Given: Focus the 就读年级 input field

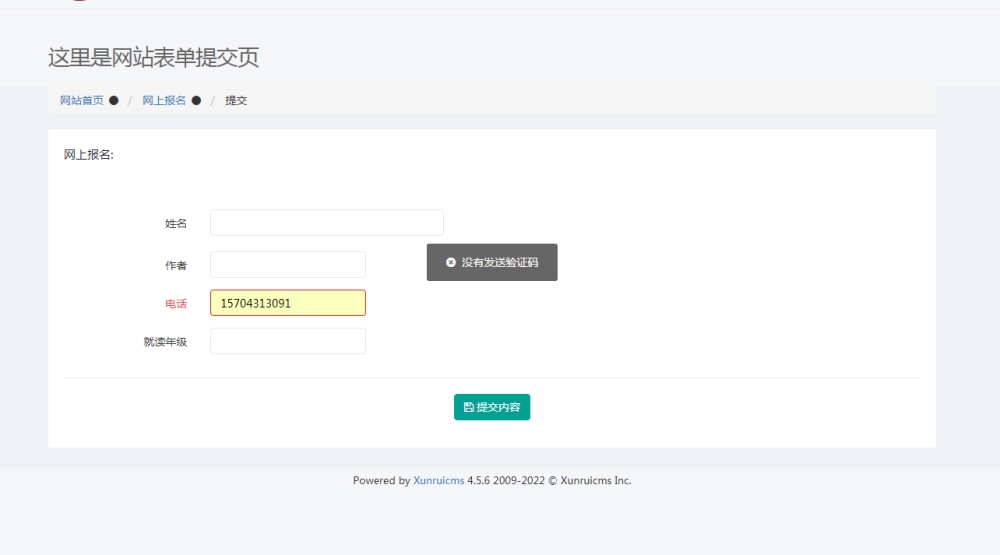Looking at the screenshot, I should pyautogui.click(x=288, y=341).
